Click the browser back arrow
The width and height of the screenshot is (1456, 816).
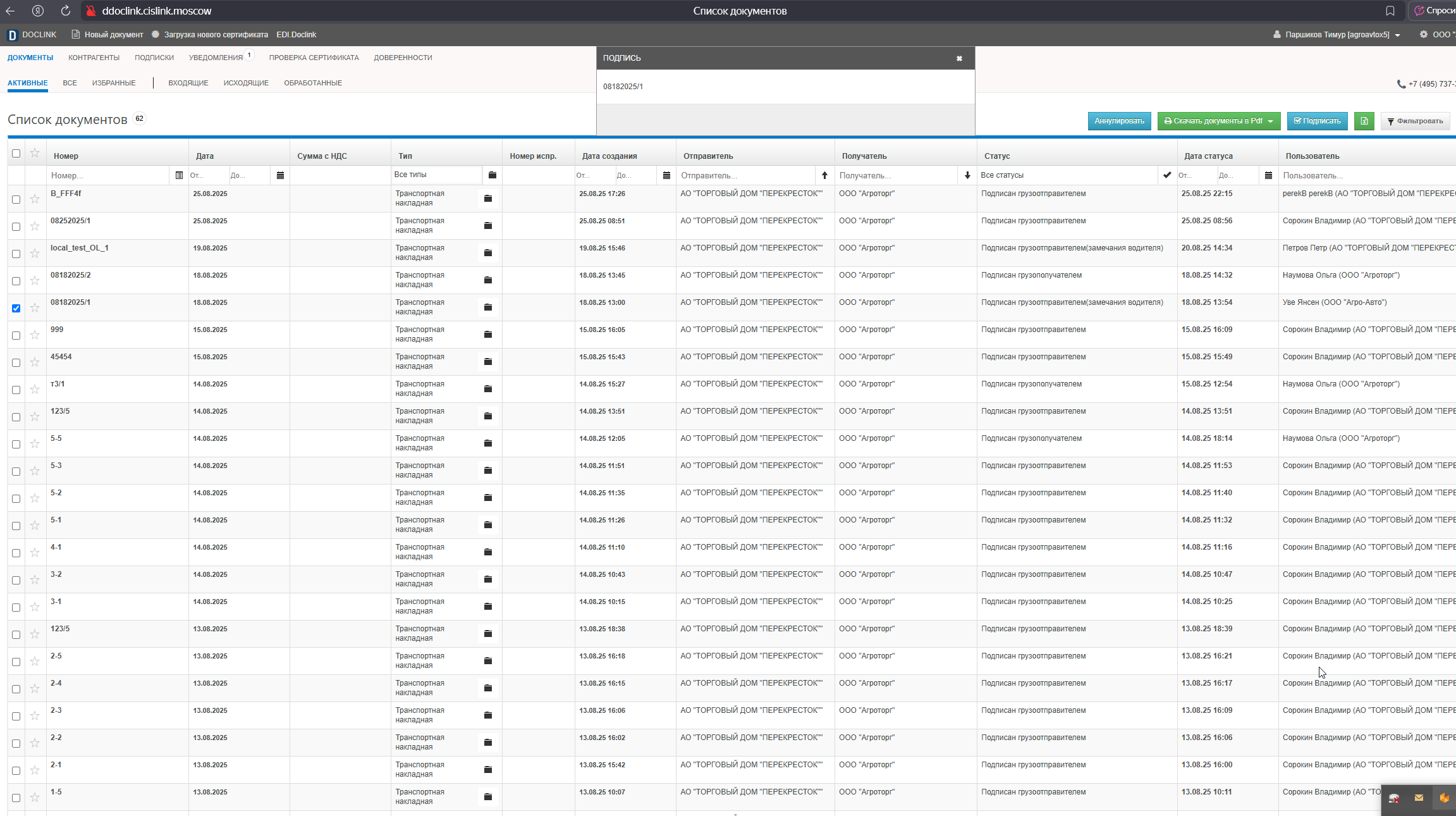coord(10,11)
